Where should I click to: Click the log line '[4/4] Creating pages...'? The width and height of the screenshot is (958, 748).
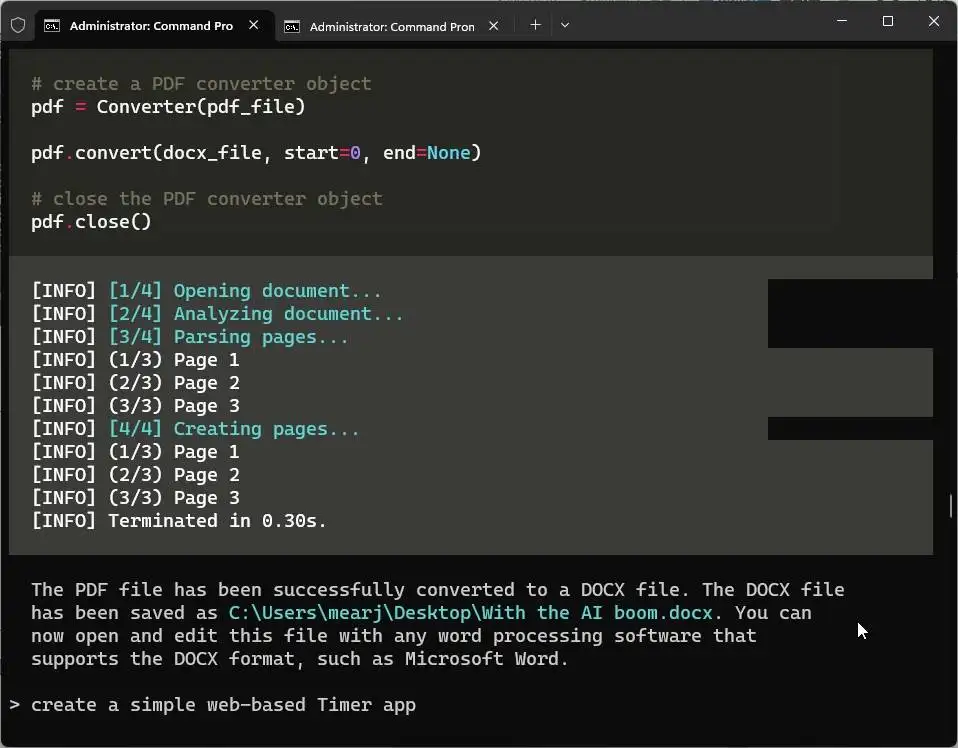coord(196,429)
